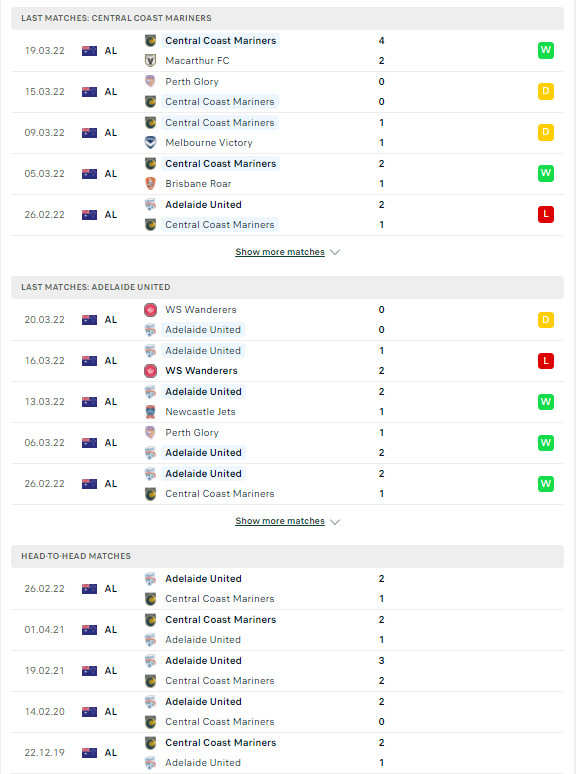Viewport: 576px width, 774px height.
Task: Click Newcastle Jets team crest icon
Action: [151, 412]
